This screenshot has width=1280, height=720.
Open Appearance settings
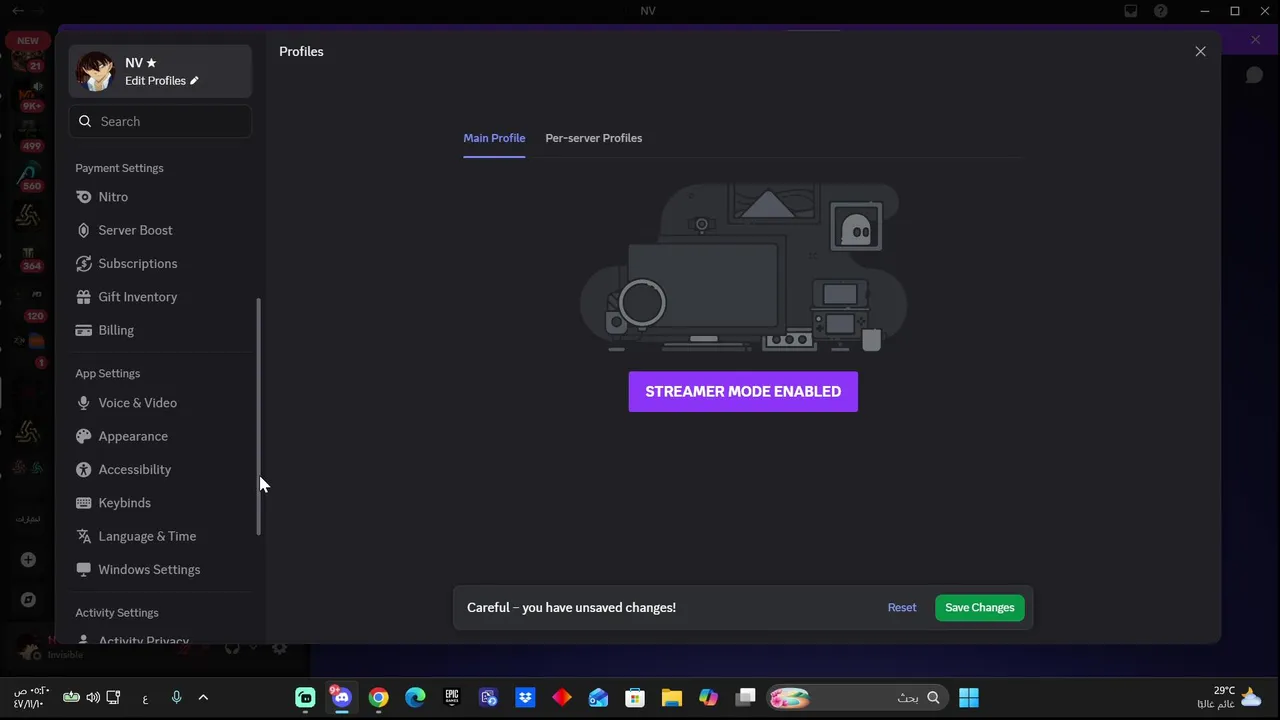coord(160,436)
